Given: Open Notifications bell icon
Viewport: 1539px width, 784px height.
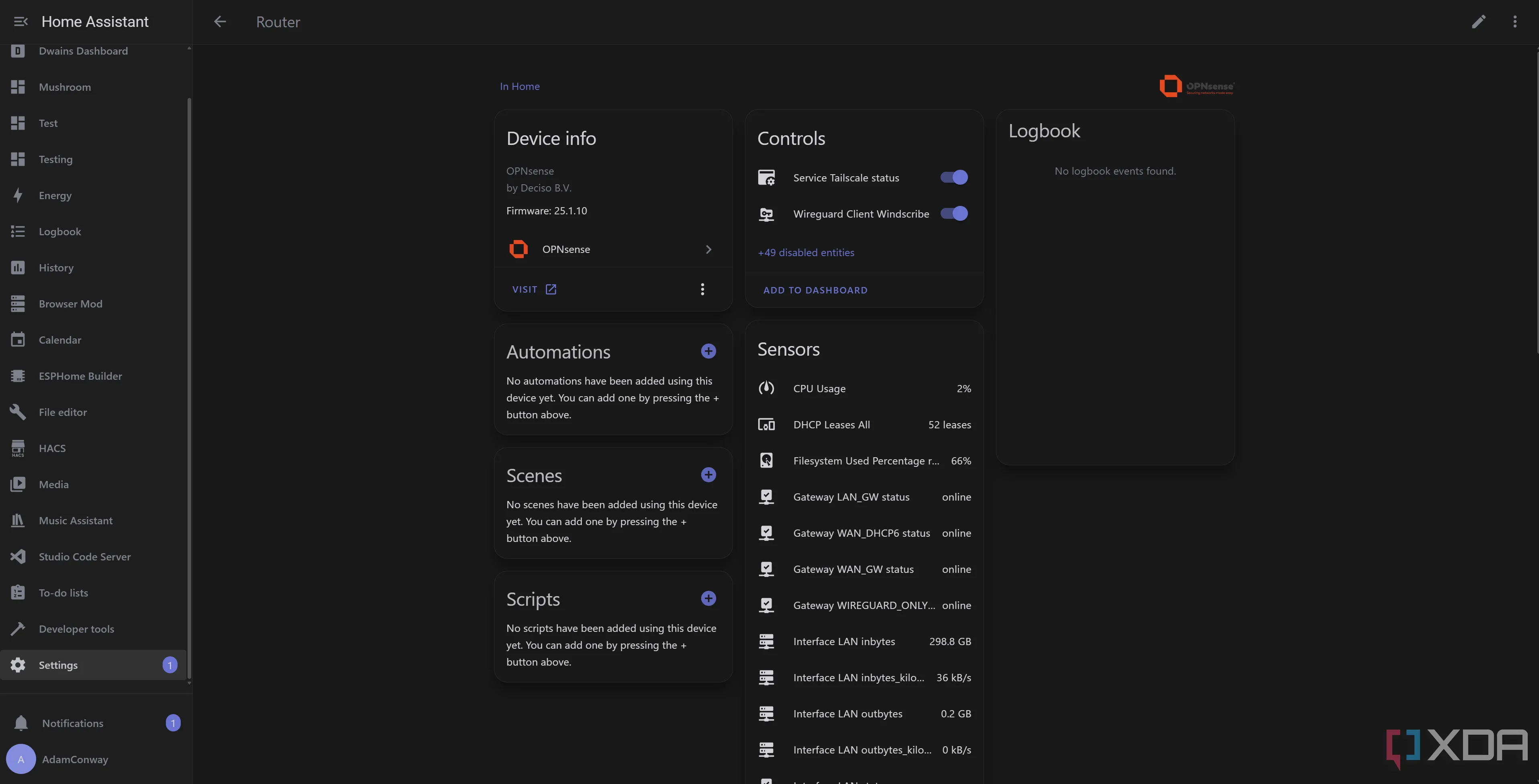Looking at the screenshot, I should click(21, 723).
